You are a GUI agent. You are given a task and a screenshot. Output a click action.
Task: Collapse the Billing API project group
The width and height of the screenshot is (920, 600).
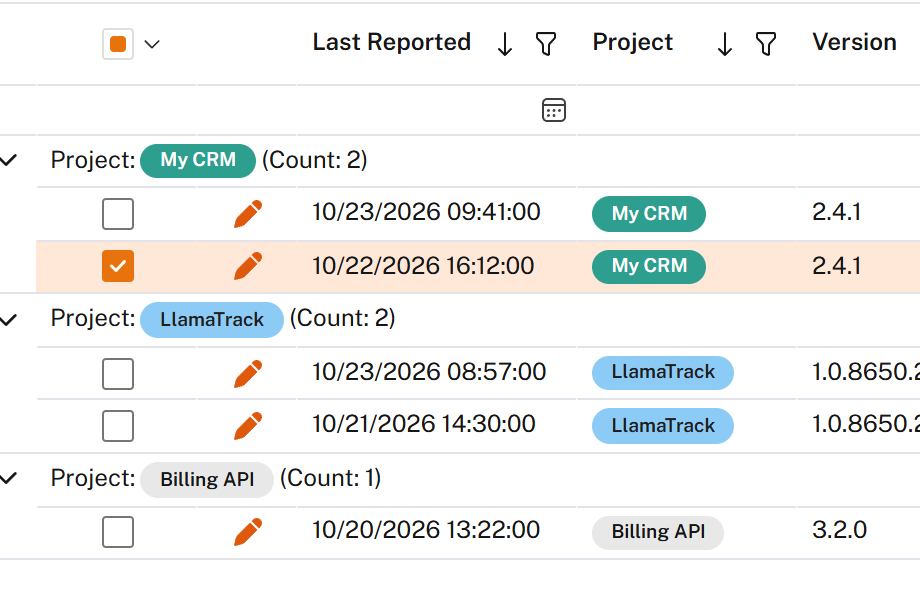point(8,479)
